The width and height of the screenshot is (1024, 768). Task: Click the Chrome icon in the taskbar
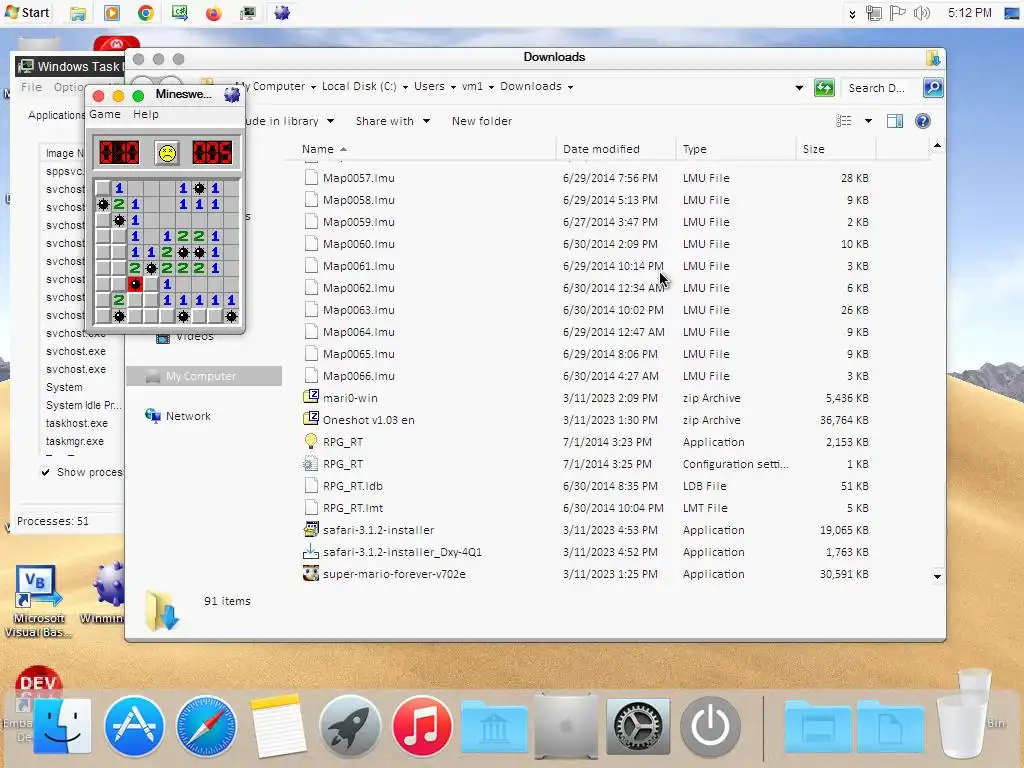point(146,13)
